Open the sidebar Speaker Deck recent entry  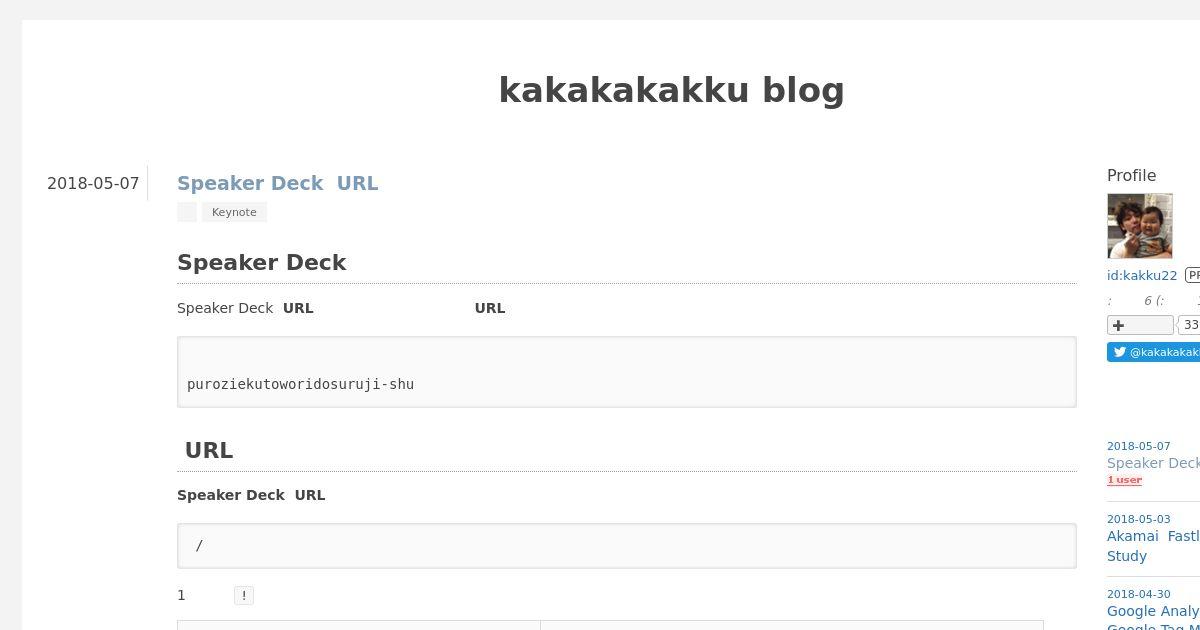coord(1153,463)
